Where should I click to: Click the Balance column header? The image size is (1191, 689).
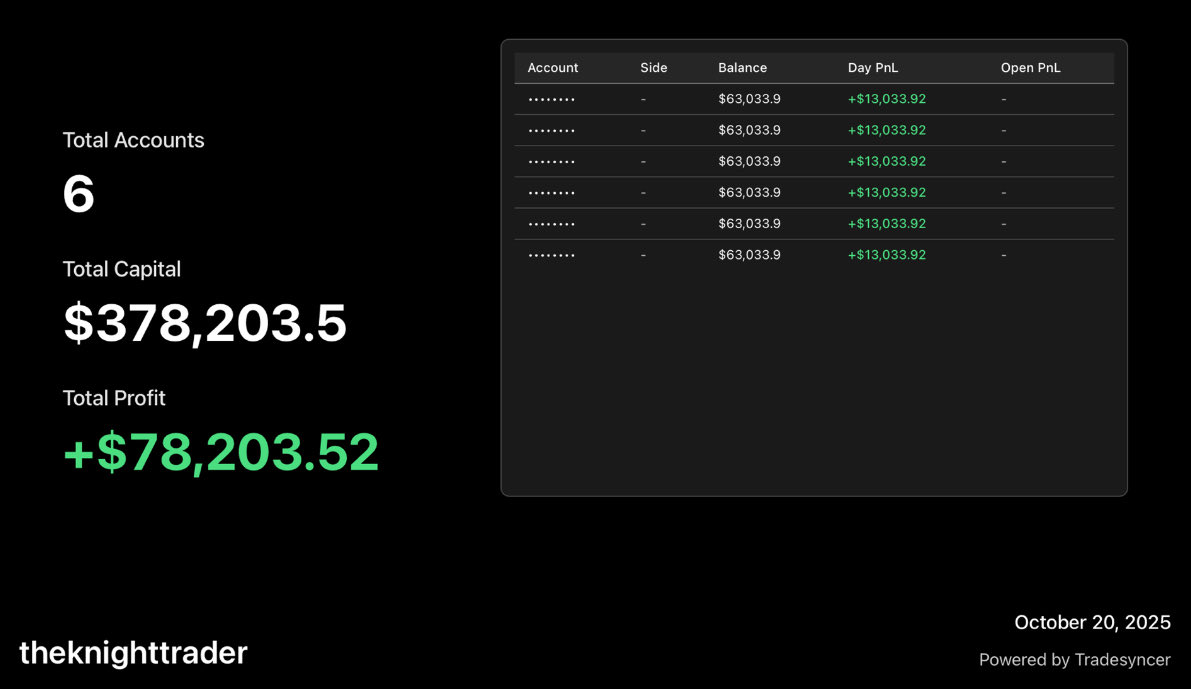tap(742, 68)
